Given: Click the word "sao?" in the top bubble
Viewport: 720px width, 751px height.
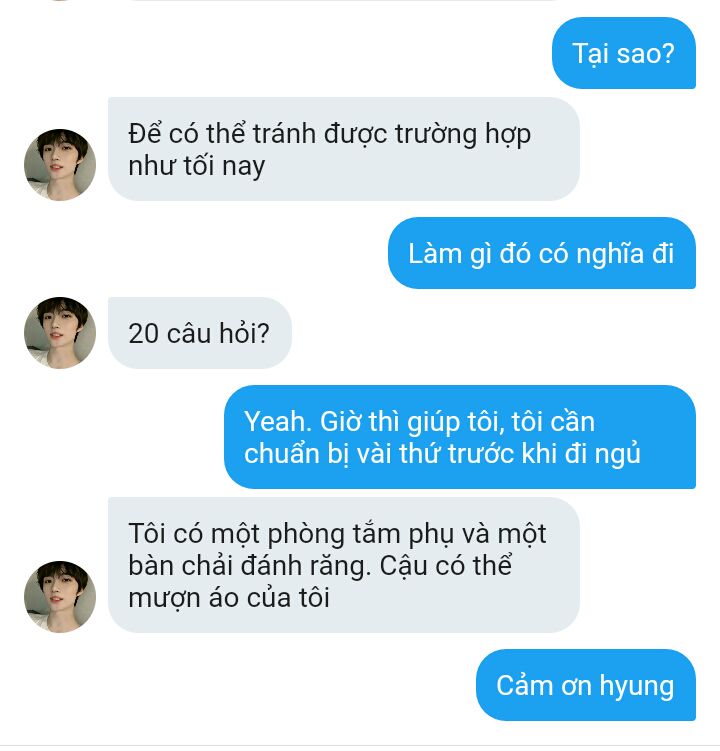Looking at the screenshot, I should pyautogui.click(x=646, y=54).
